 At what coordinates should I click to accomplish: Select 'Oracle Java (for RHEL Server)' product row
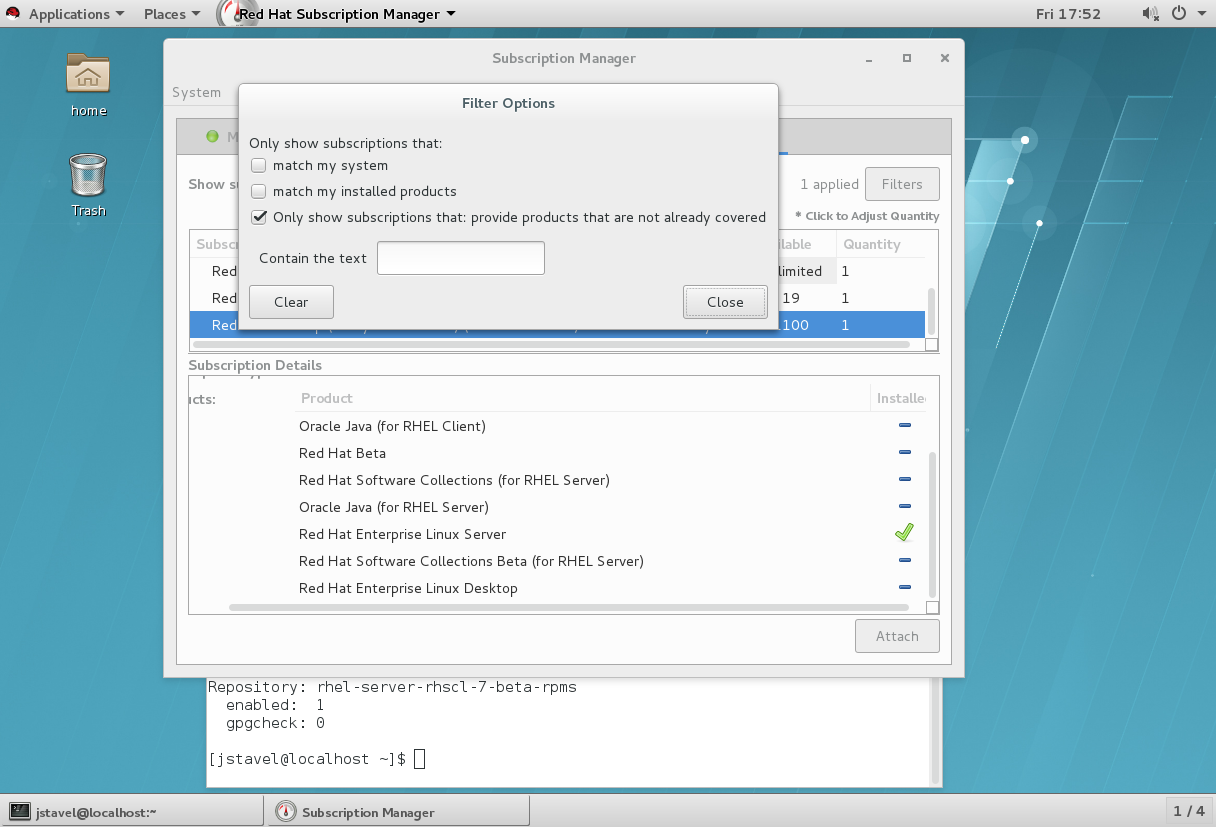pos(611,507)
